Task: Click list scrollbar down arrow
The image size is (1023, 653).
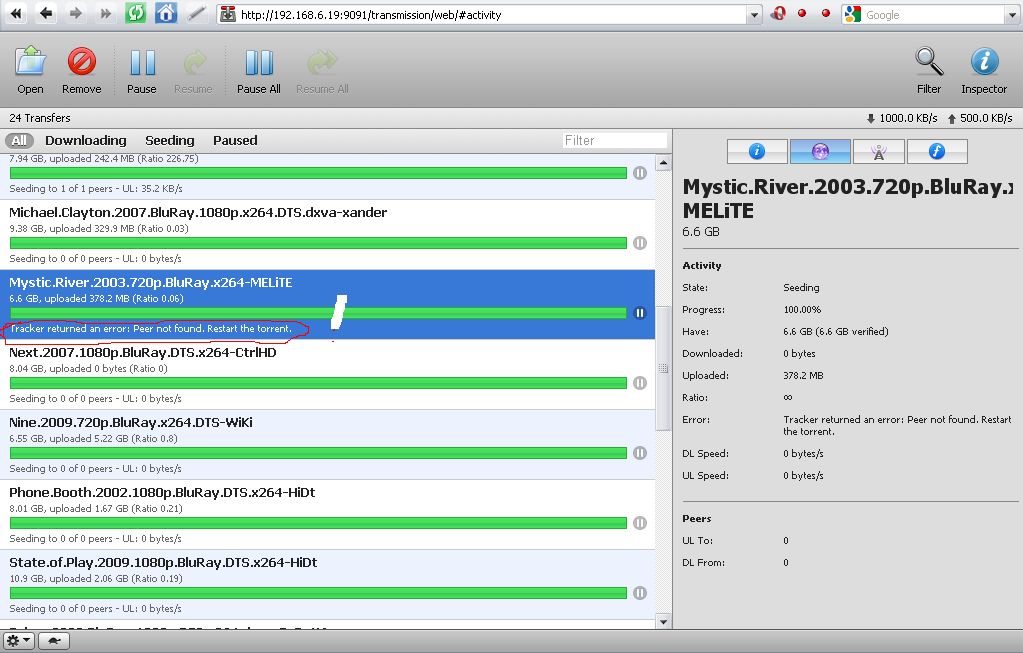Action: coord(664,622)
